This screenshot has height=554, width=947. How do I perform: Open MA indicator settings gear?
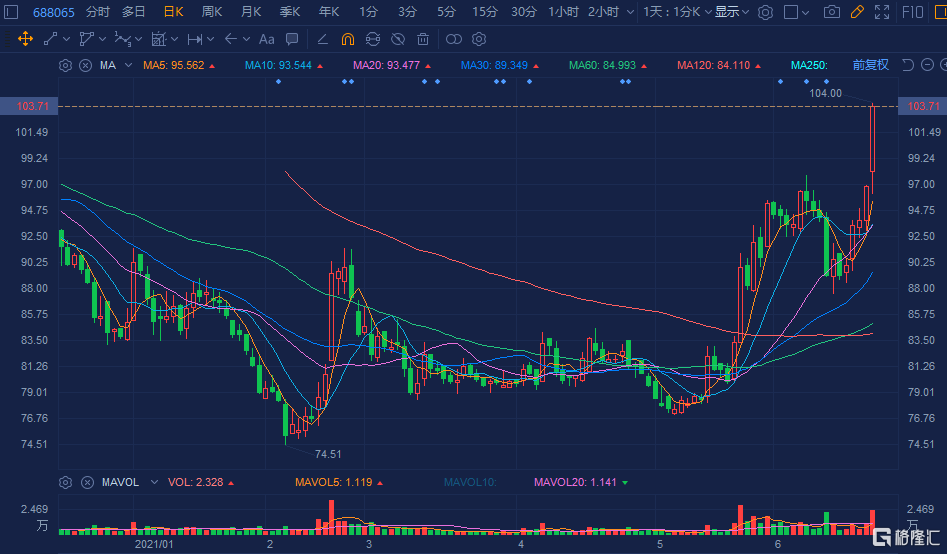point(65,65)
